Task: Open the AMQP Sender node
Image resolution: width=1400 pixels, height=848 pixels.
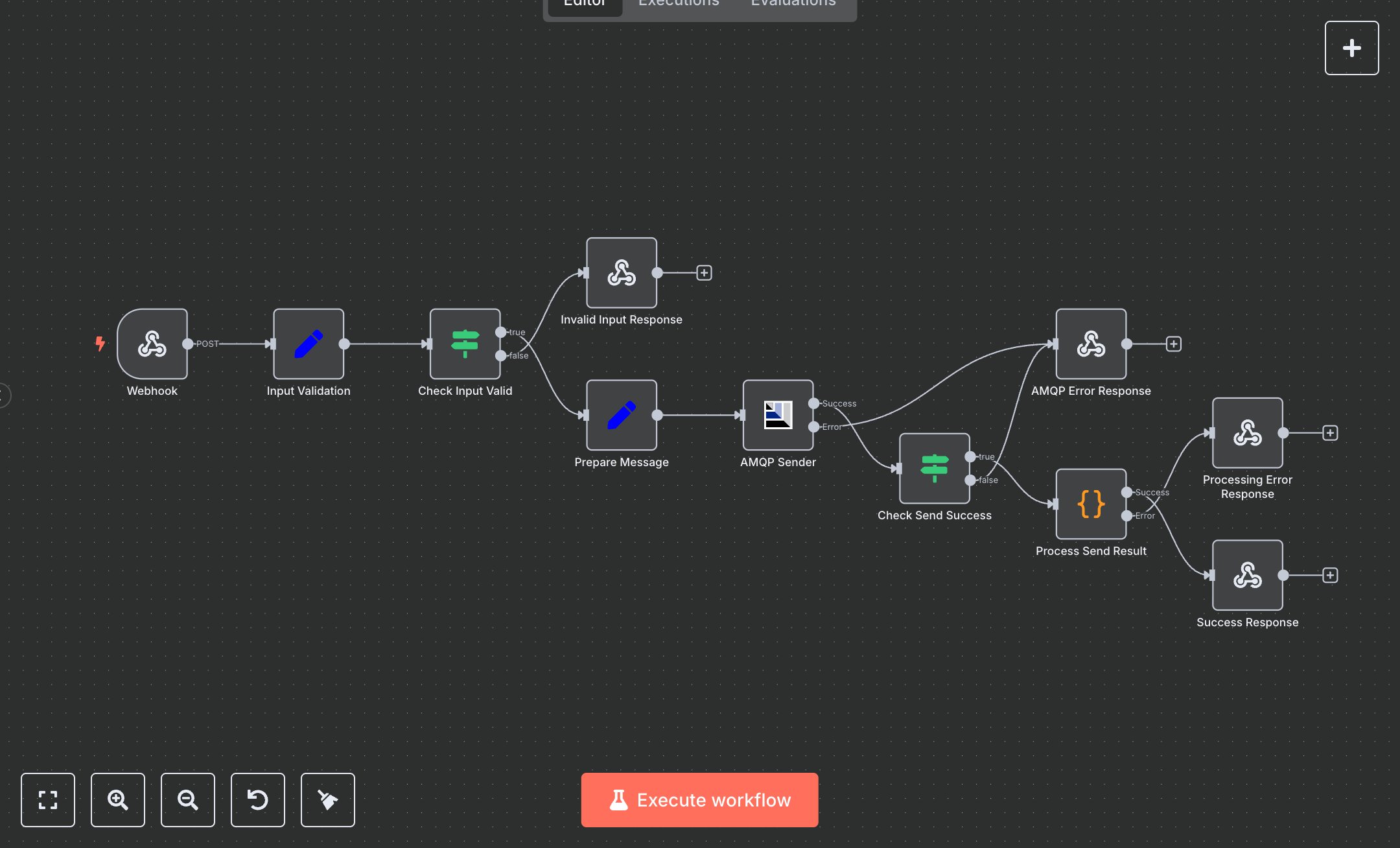Action: coord(778,415)
